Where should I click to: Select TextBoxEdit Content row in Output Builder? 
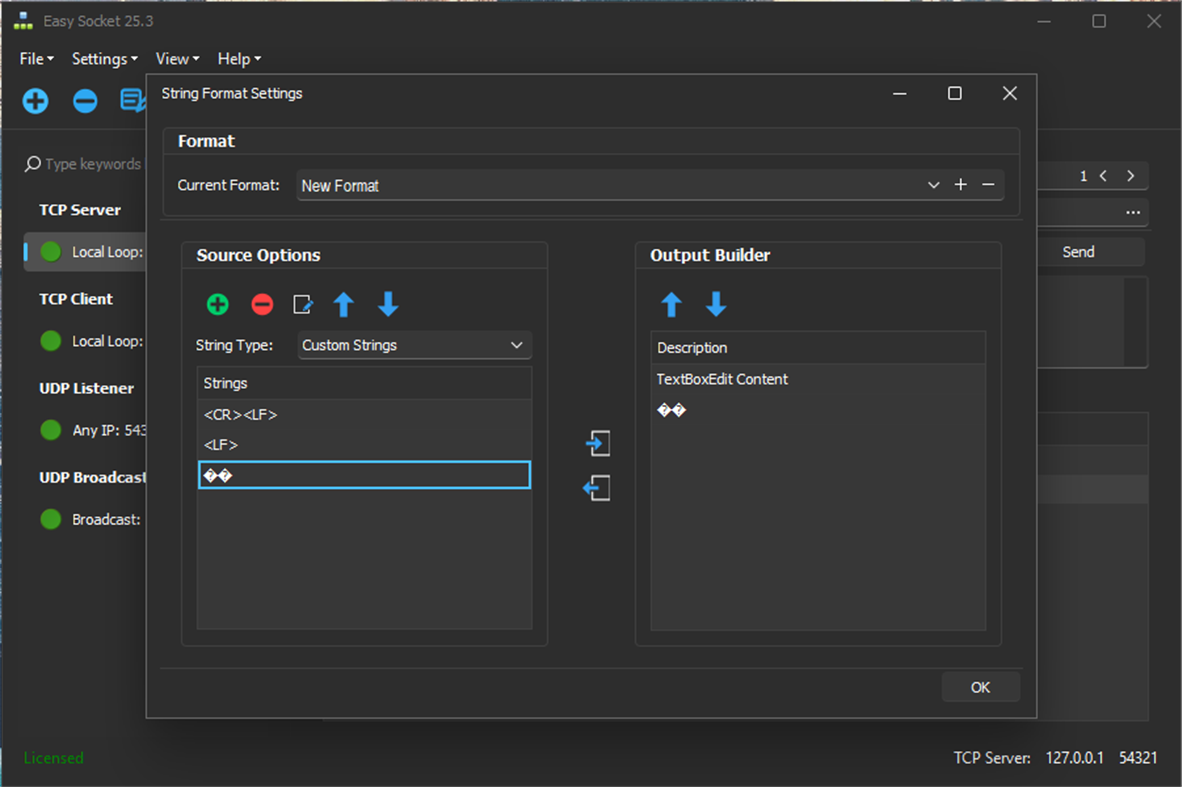[x=818, y=379]
